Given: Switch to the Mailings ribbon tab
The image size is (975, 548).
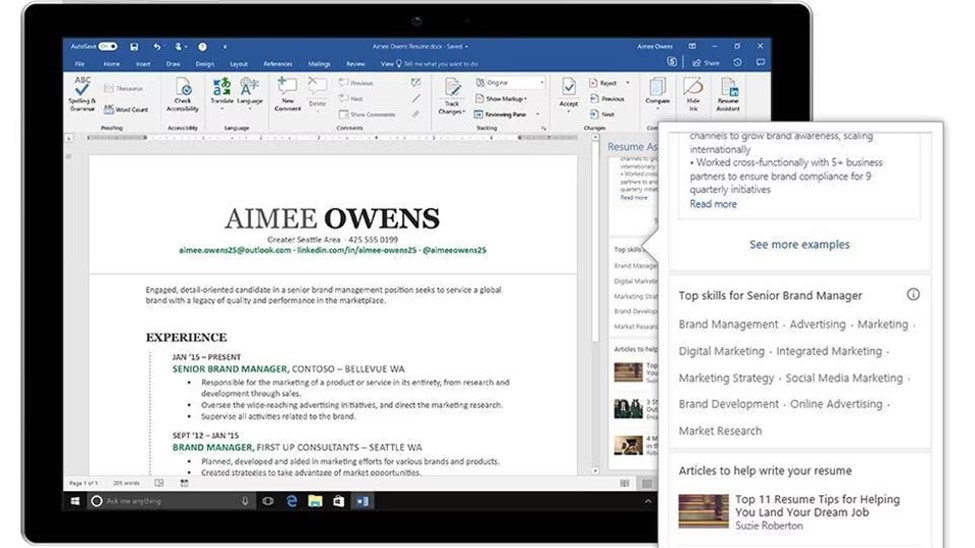Looking at the screenshot, I should [x=319, y=63].
